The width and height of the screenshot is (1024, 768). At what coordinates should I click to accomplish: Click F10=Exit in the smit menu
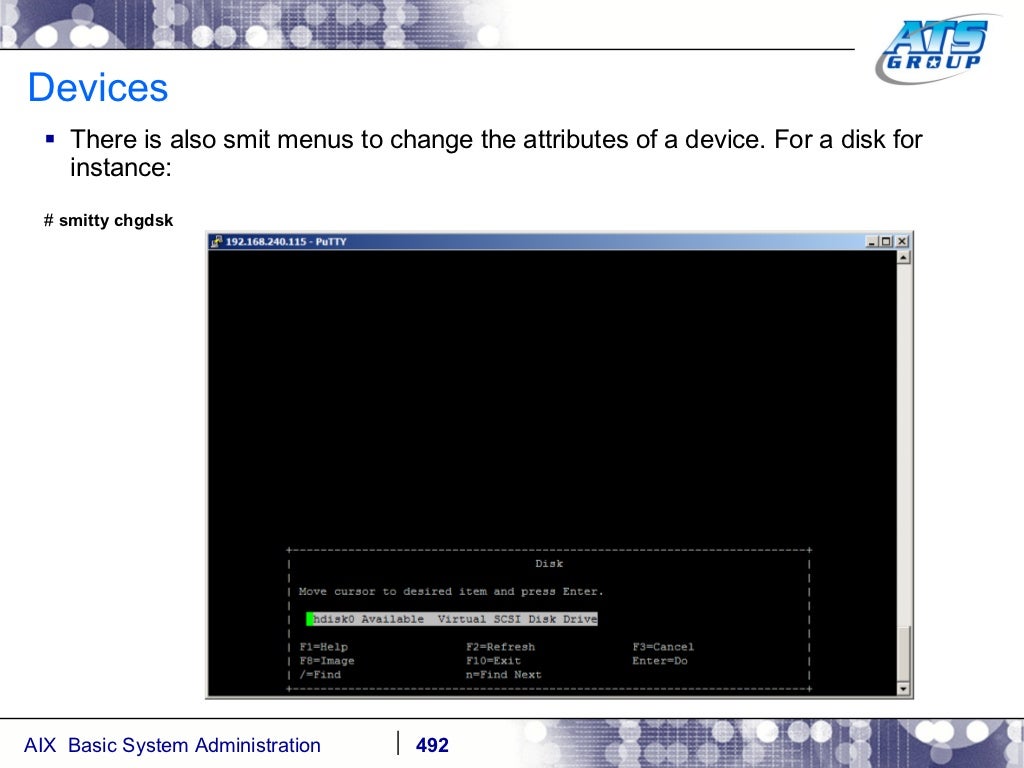click(x=493, y=661)
